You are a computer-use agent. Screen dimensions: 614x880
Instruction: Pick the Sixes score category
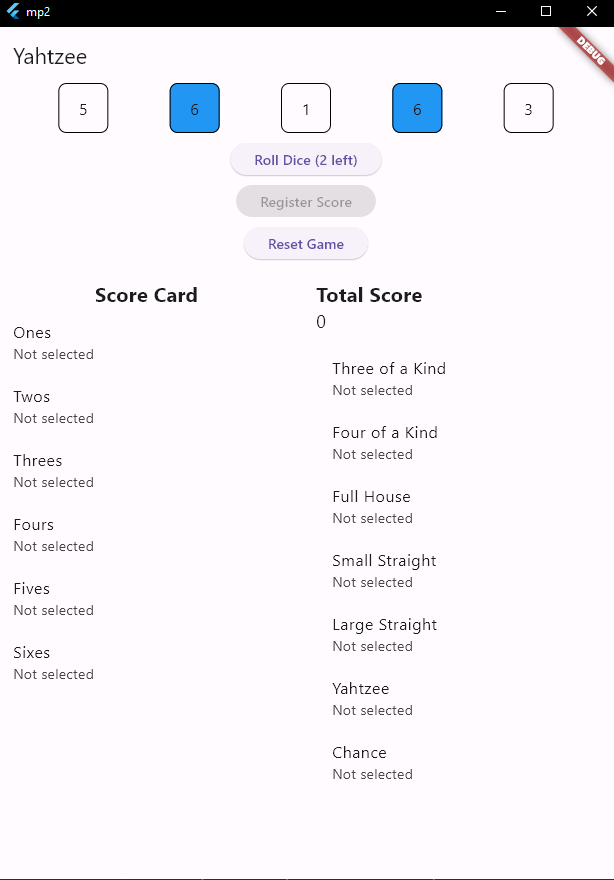point(146,663)
